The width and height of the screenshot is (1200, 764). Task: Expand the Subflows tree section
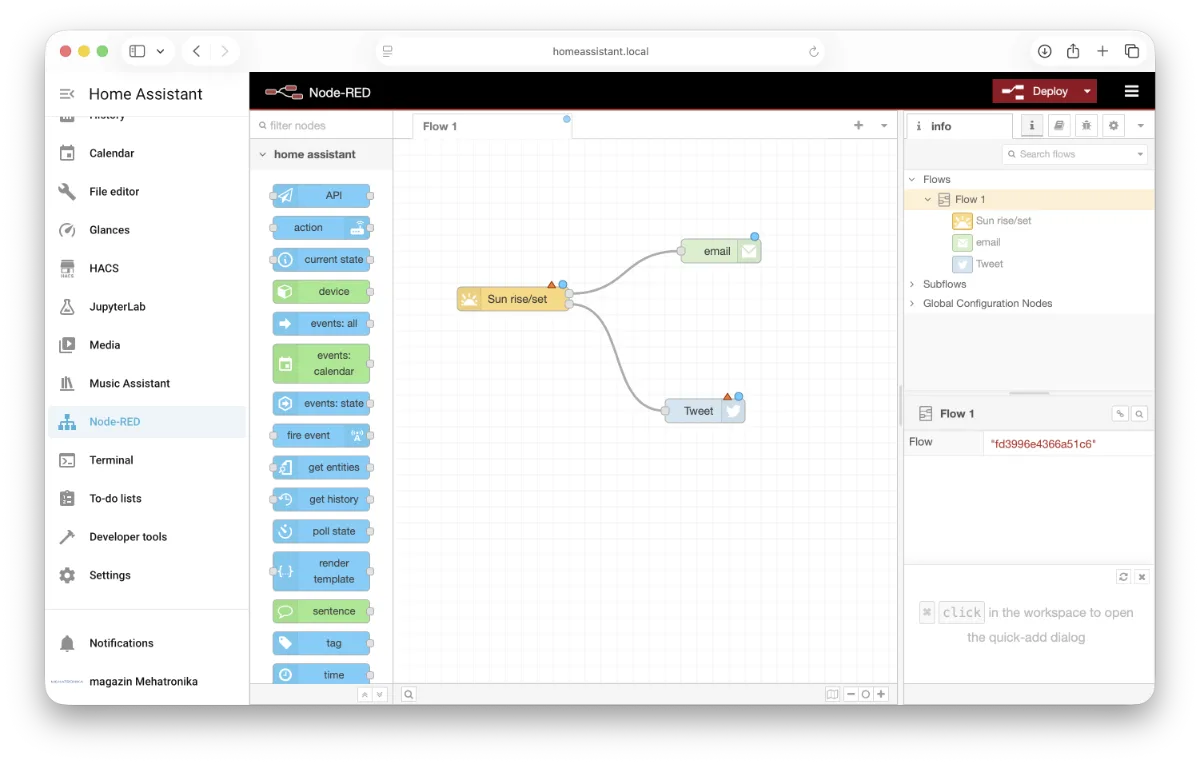pyautogui.click(x=912, y=284)
